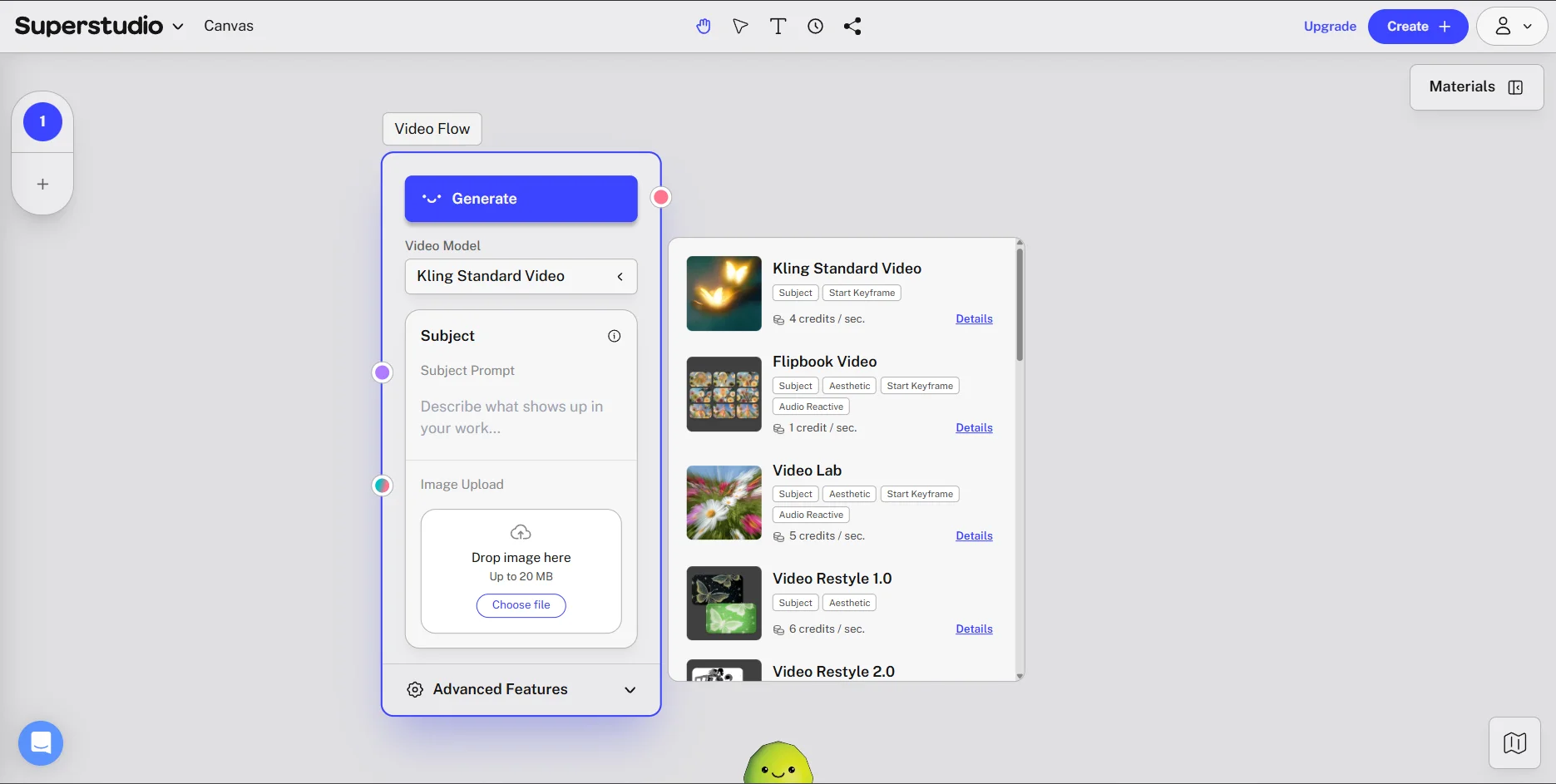
Task: Click the Subject info icon
Action: coord(615,336)
